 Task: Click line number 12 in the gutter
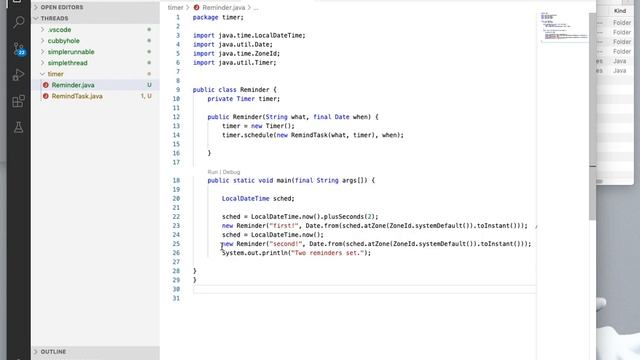176,117
